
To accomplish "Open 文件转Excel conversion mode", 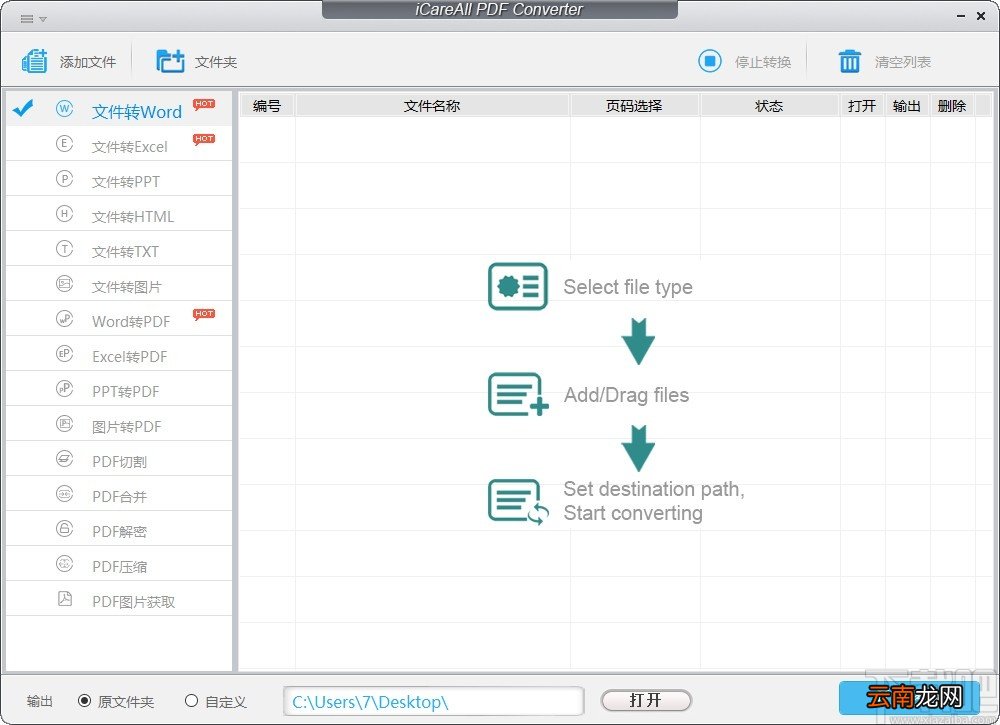I will (x=119, y=143).
